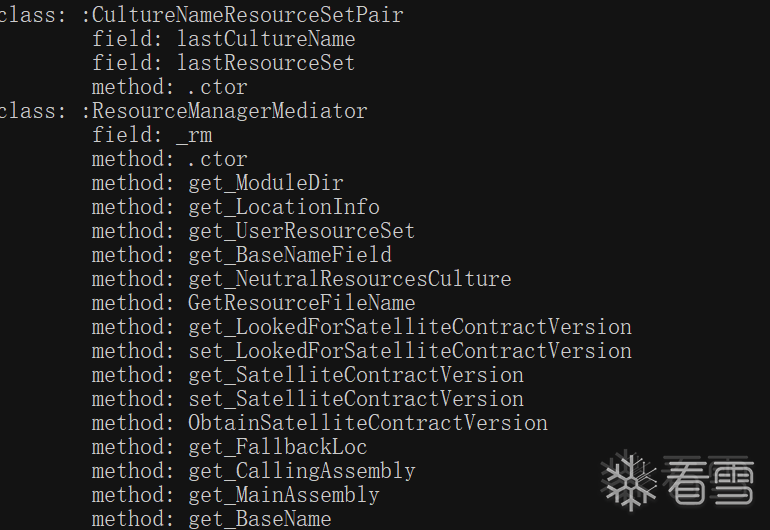Click set_LookedForSatelliteContractVersion method text
This screenshot has height=530, width=770.
tap(410, 351)
